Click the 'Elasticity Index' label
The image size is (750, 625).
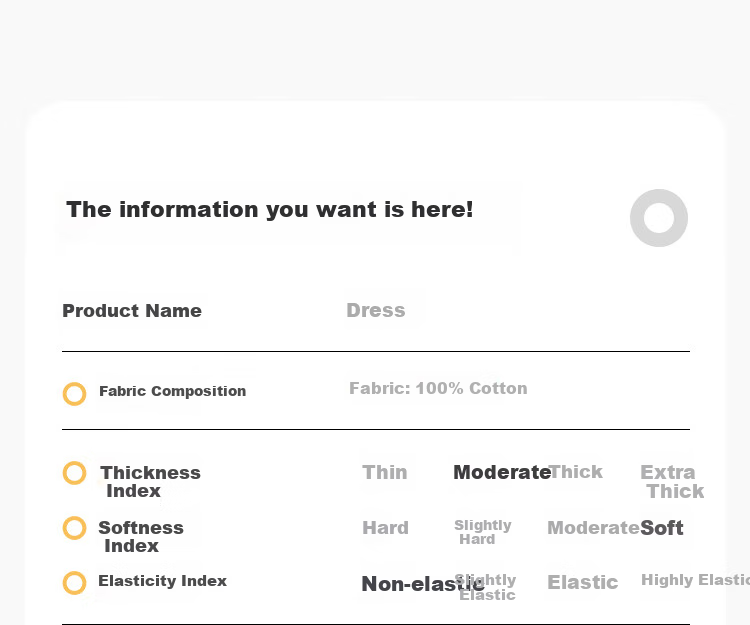coord(163,581)
